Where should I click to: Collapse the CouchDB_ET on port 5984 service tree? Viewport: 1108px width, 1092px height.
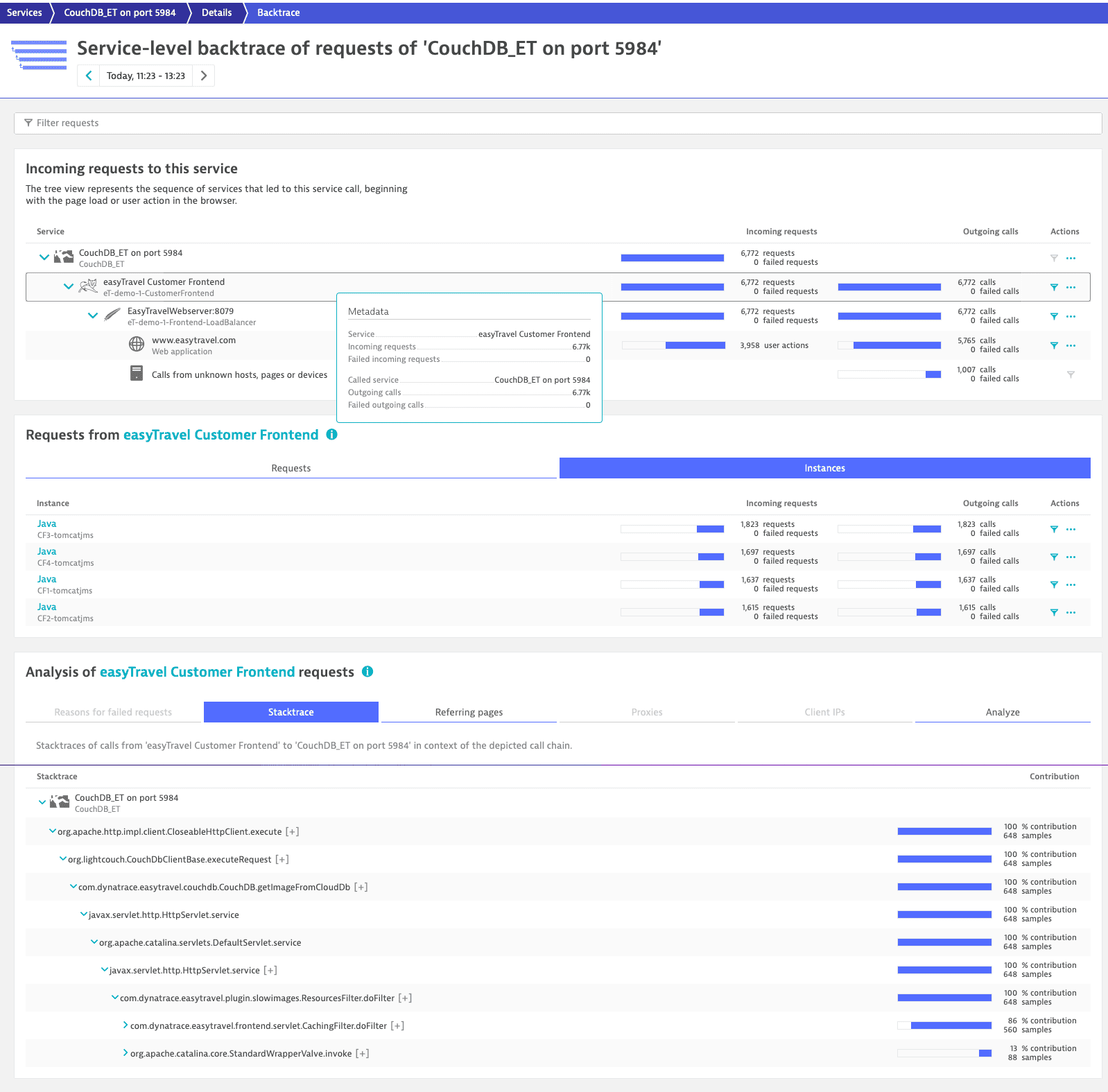(x=44, y=257)
